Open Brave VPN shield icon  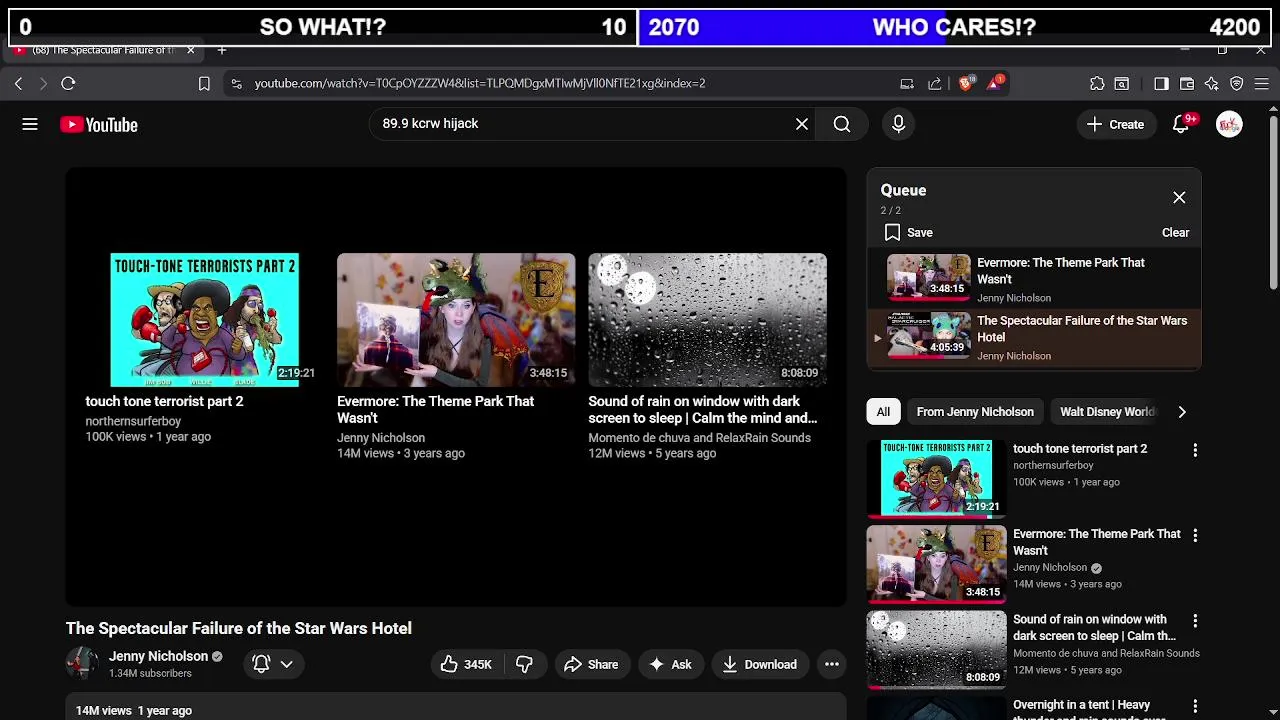pos(1237,84)
